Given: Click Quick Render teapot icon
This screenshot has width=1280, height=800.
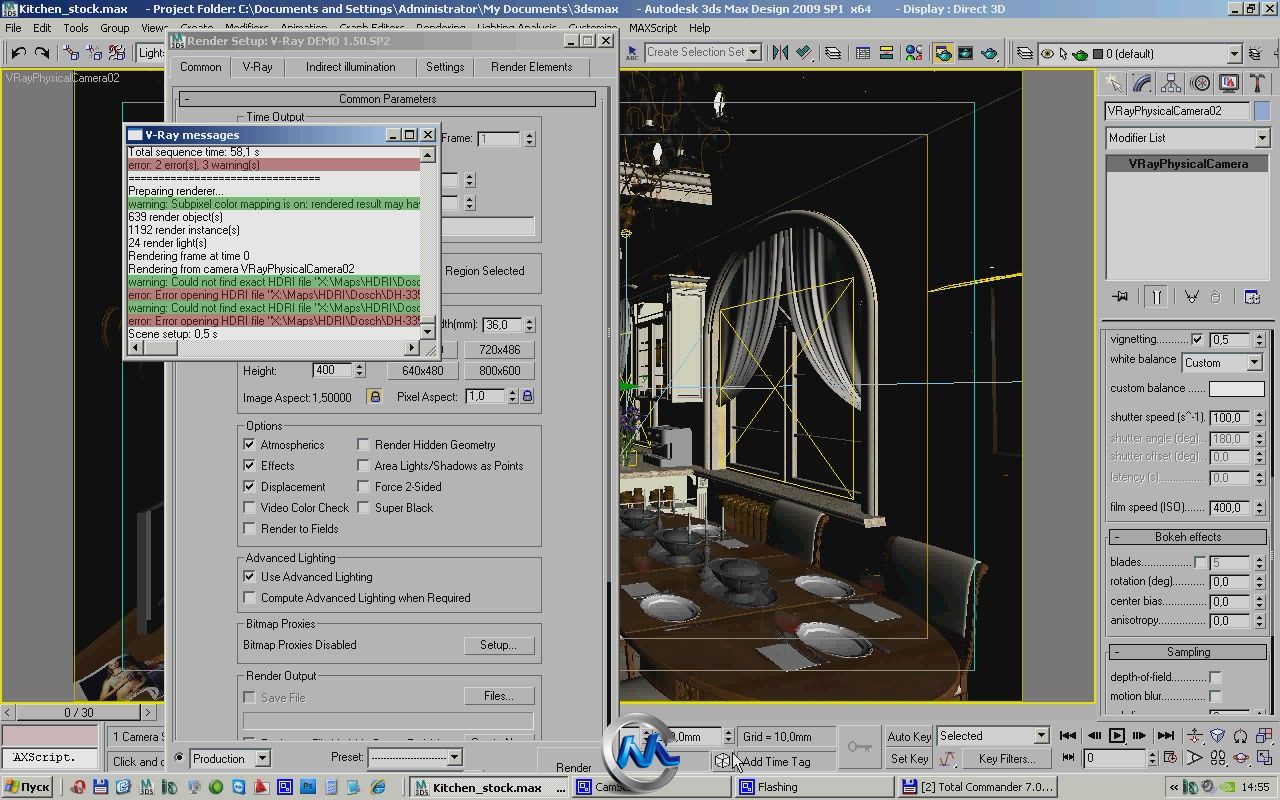Looking at the screenshot, I should tap(990, 53).
